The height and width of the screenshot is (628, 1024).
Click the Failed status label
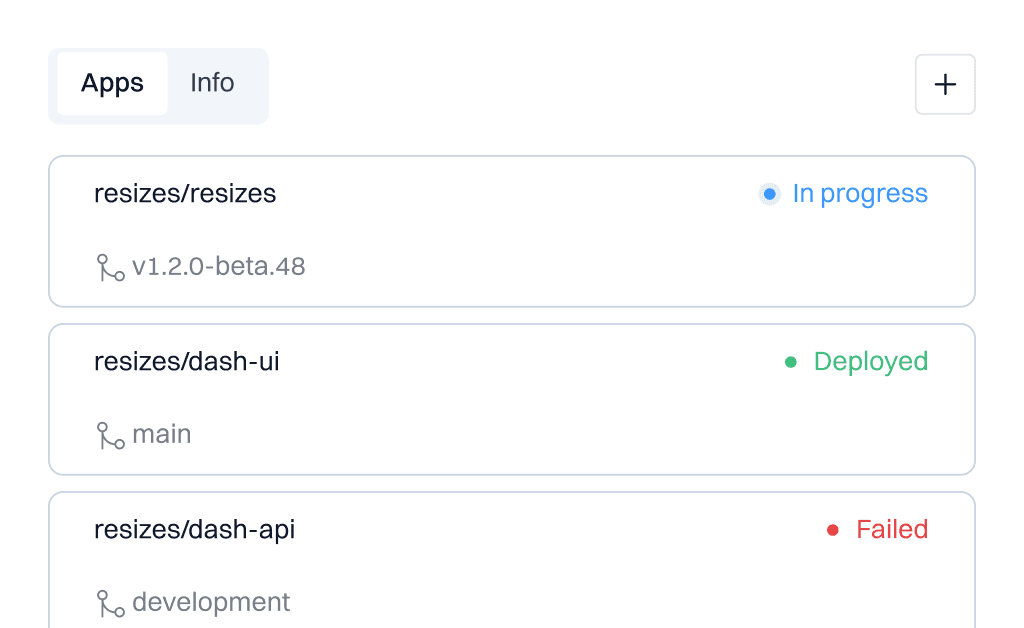(x=892, y=529)
